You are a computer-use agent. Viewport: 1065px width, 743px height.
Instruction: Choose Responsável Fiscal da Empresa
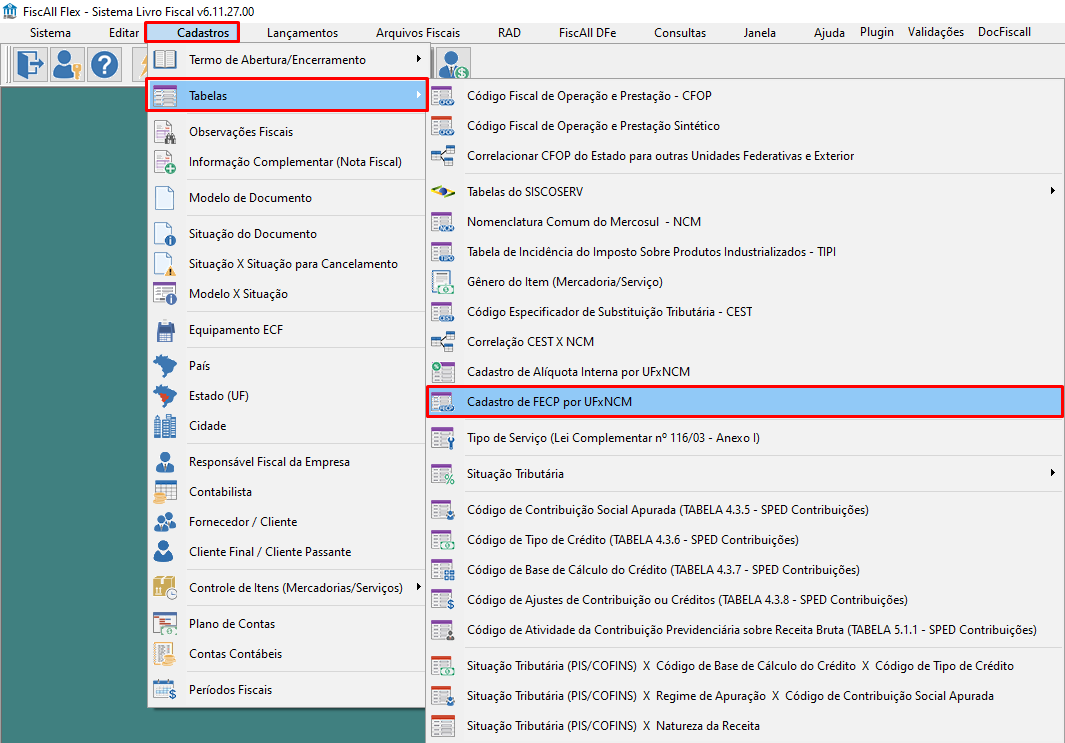[288, 462]
